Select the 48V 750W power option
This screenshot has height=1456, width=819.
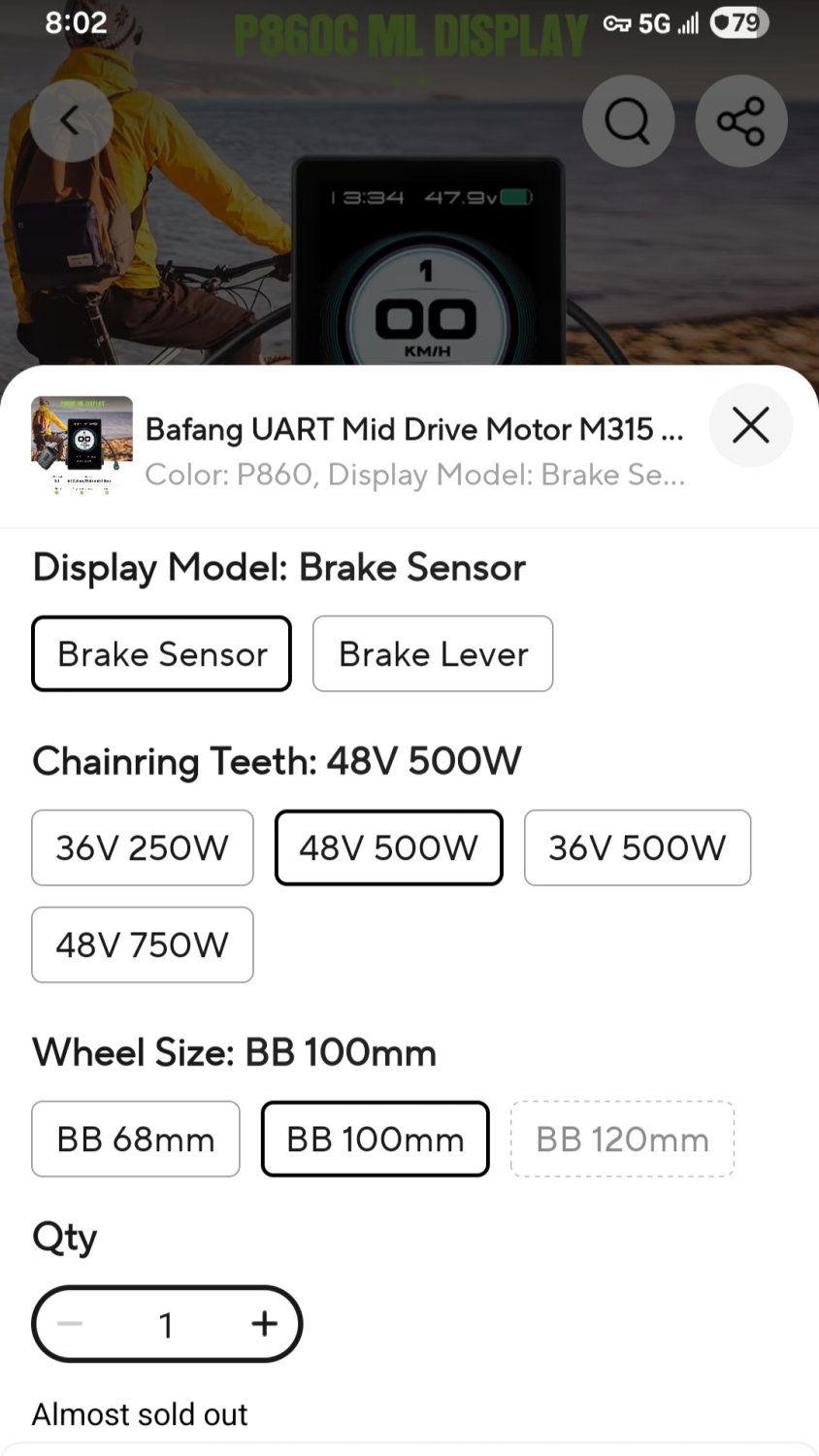click(x=142, y=944)
